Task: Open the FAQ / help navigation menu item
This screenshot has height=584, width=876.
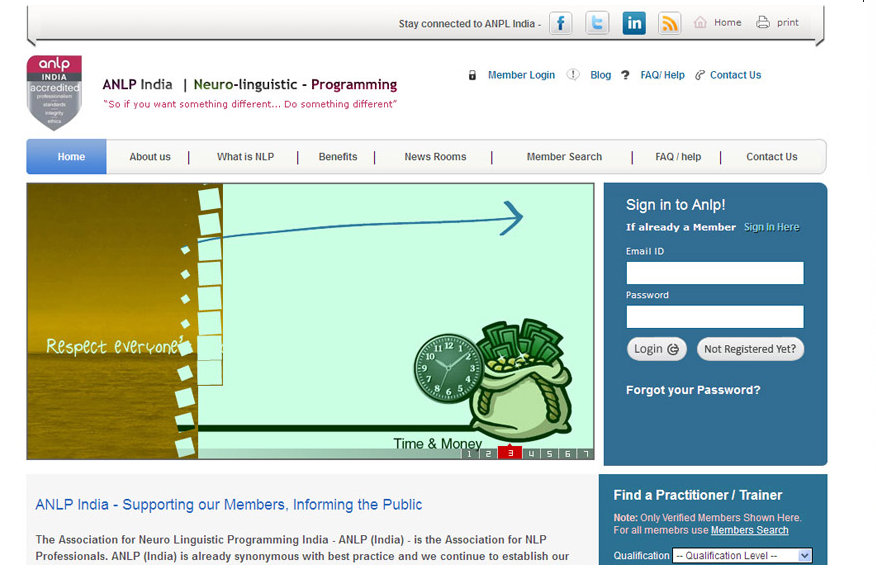Action: [678, 157]
